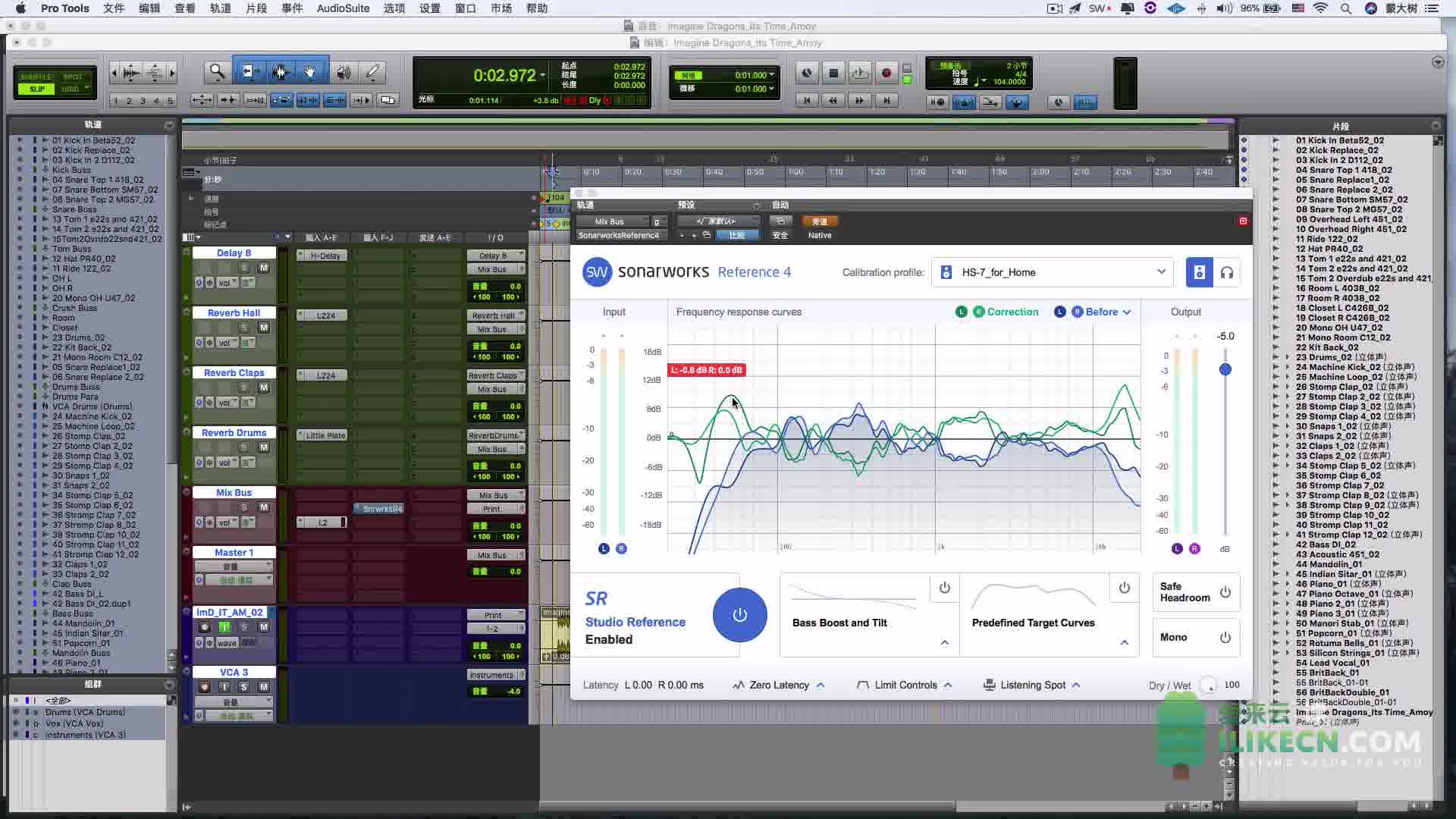This screenshot has height=819, width=1456.
Task: Solo the VCA 3 track
Action: (243, 687)
